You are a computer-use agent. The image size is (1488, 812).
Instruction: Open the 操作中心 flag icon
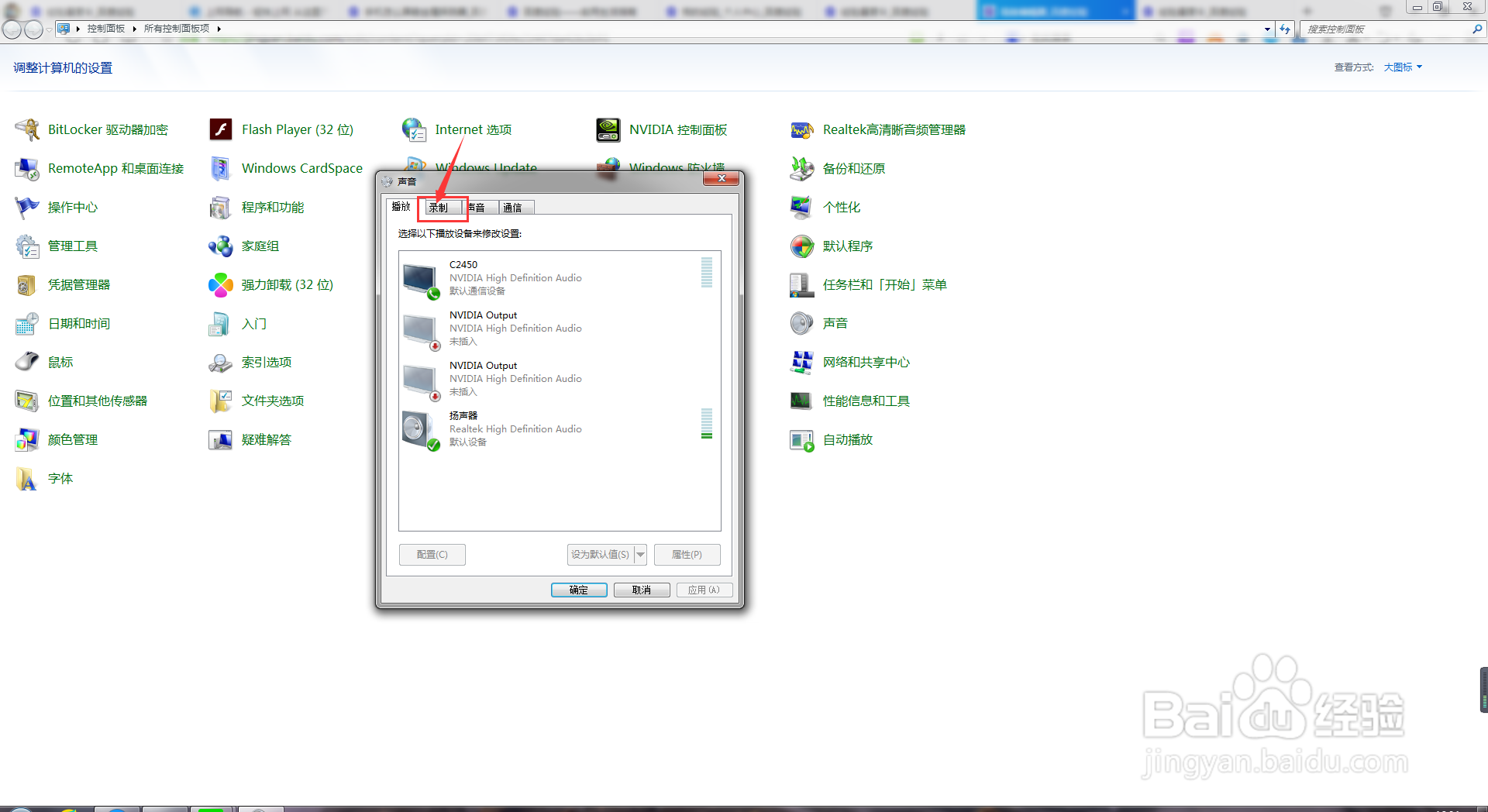28,207
